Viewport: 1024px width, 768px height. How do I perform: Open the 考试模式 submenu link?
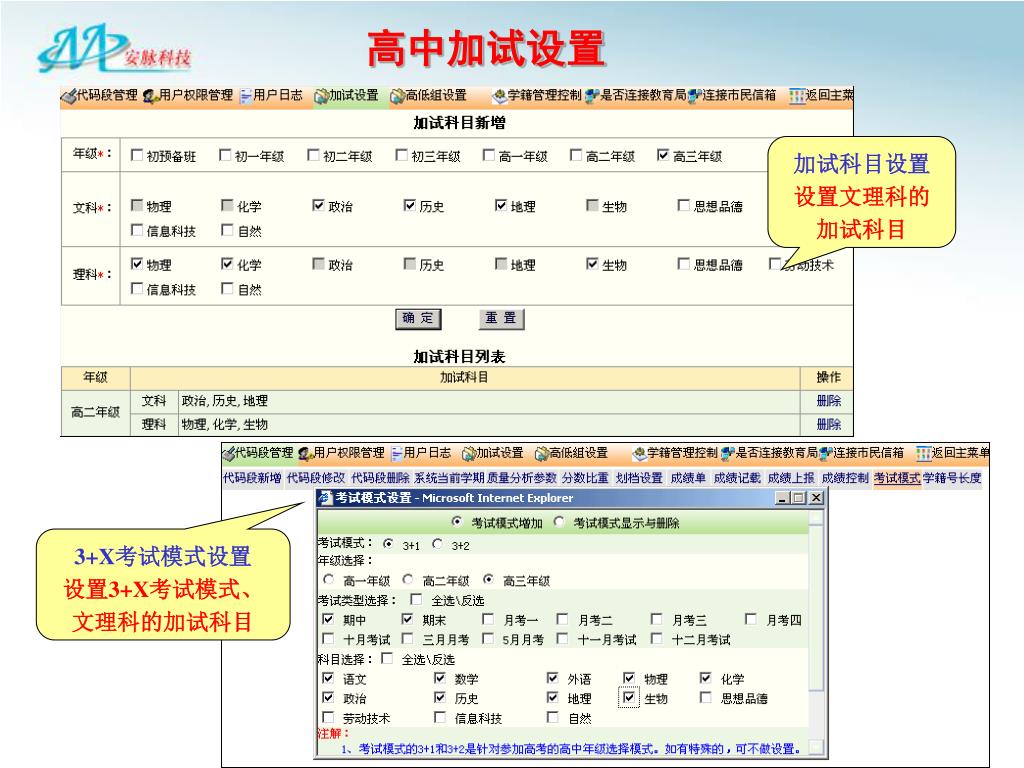click(x=897, y=478)
